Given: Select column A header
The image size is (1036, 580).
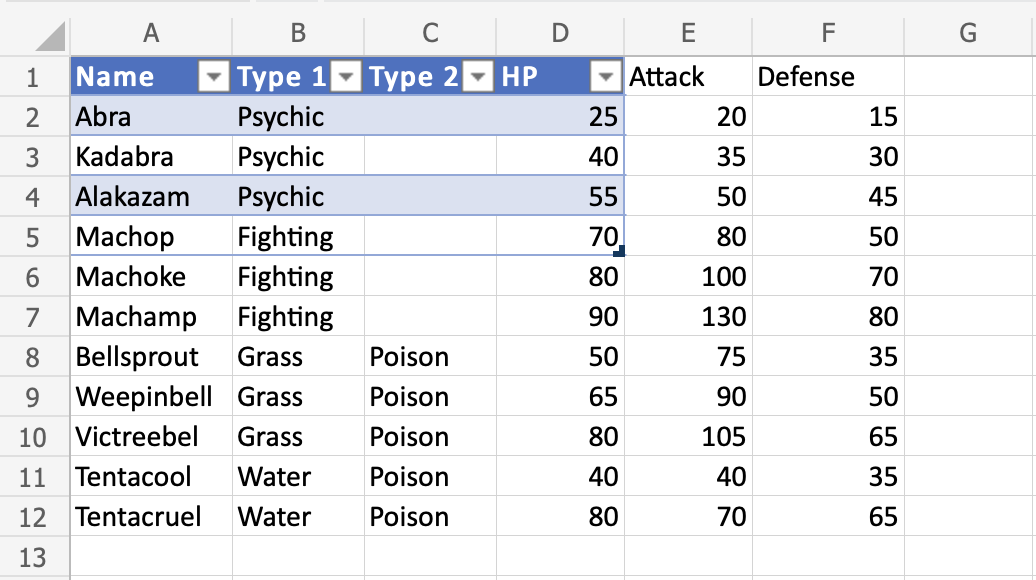Looking at the screenshot, I should coord(151,33).
